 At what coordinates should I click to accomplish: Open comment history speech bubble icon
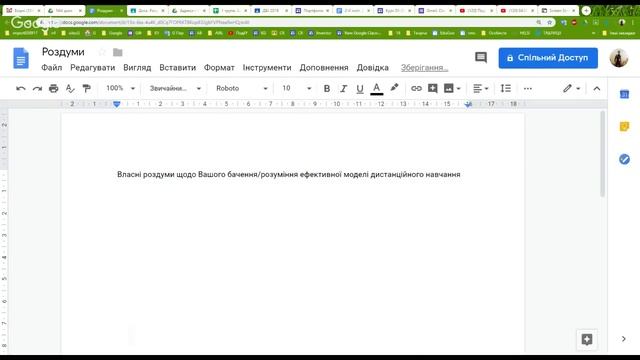click(x=481, y=58)
